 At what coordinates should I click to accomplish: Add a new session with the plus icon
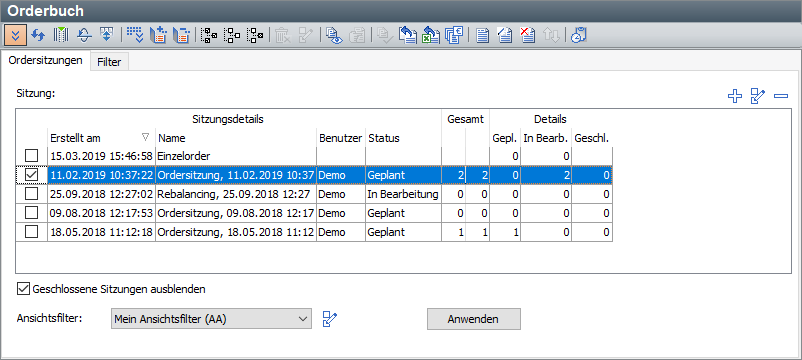click(734, 96)
